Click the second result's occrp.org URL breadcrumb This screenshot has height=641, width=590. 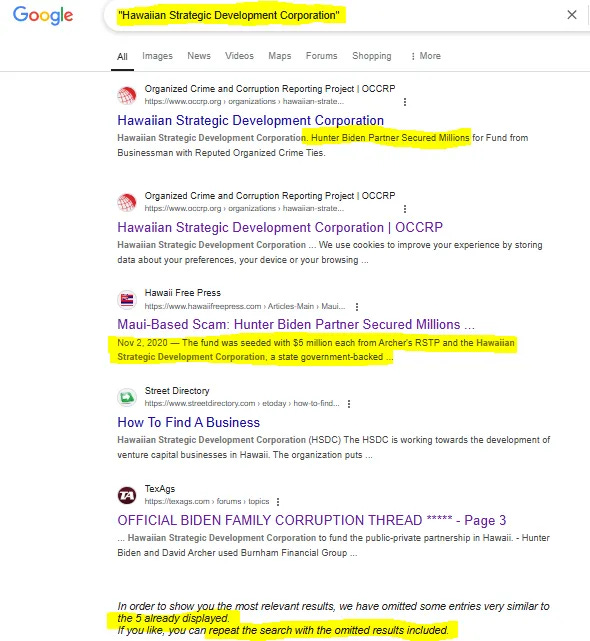click(x=244, y=208)
